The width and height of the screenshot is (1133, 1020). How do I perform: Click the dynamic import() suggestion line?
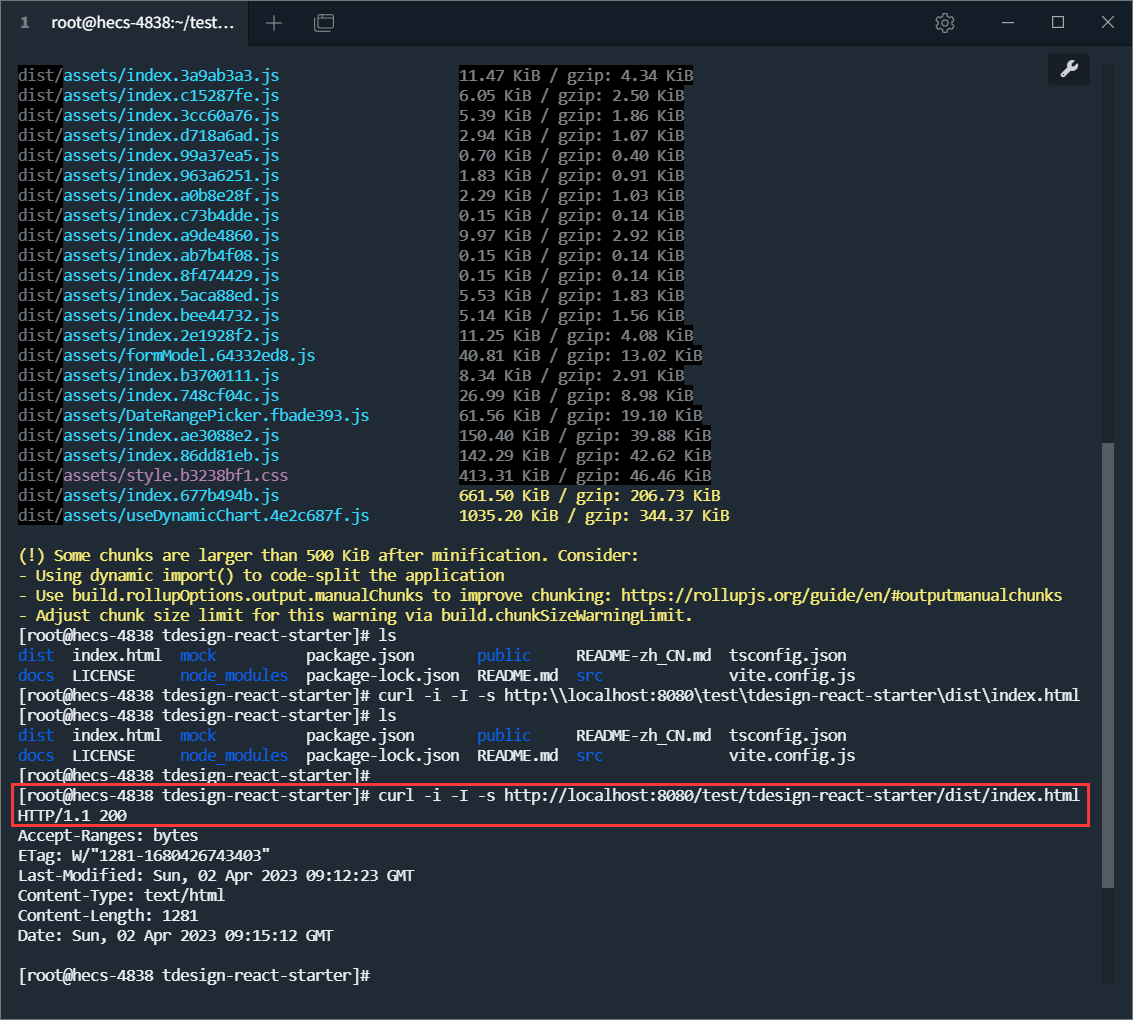click(261, 575)
